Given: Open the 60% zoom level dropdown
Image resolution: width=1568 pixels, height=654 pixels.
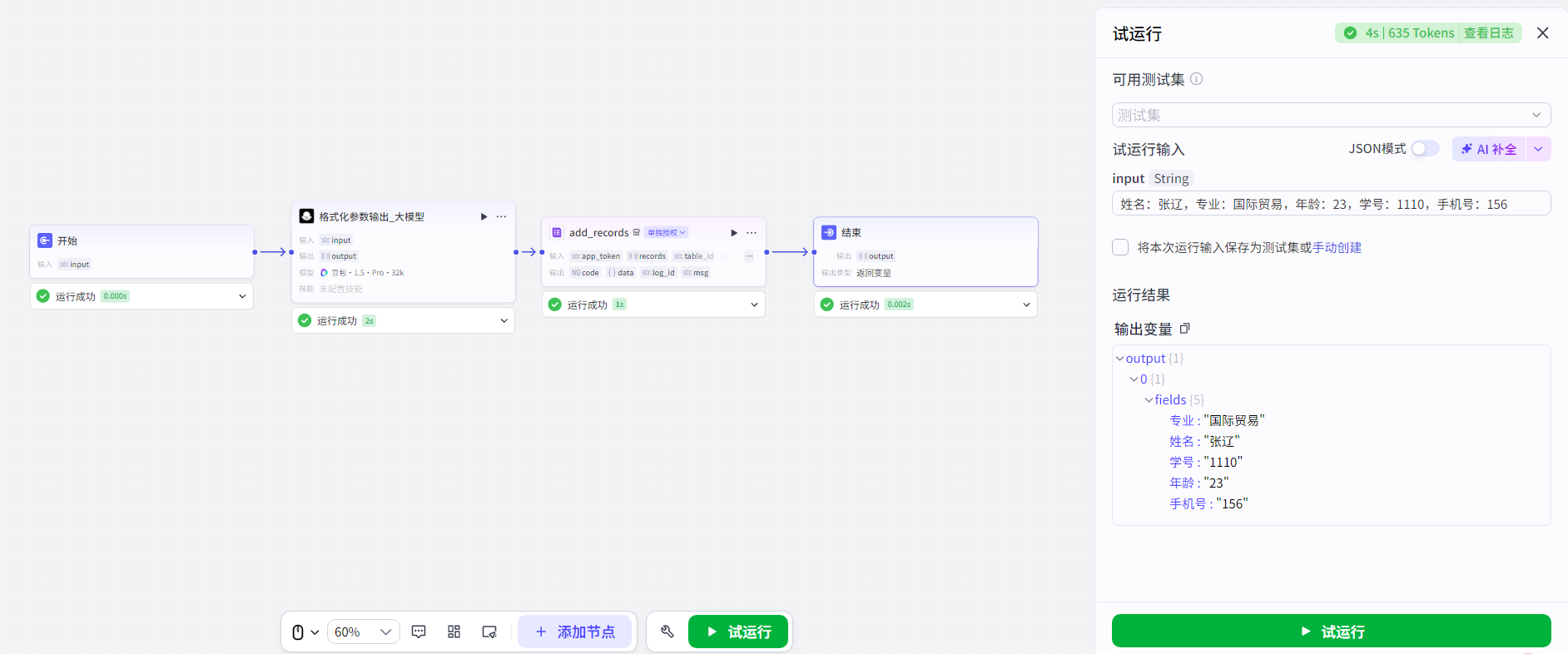Looking at the screenshot, I should tap(363, 632).
